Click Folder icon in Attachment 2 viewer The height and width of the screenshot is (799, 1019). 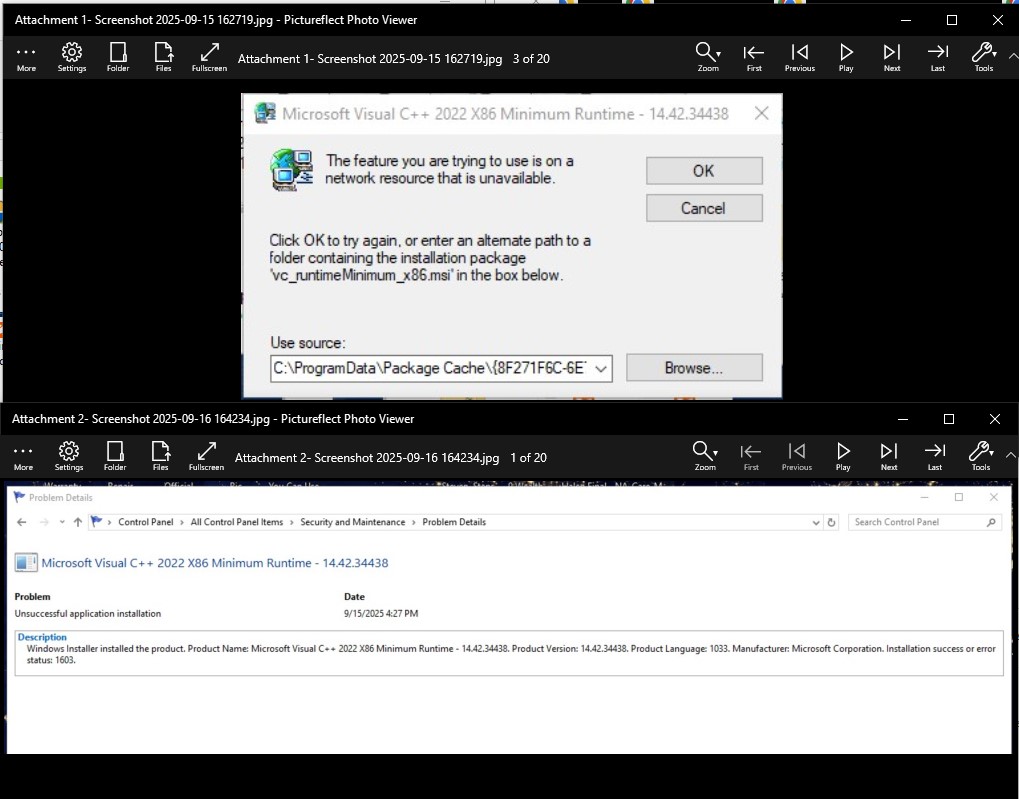pyautogui.click(x=115, y=457)
